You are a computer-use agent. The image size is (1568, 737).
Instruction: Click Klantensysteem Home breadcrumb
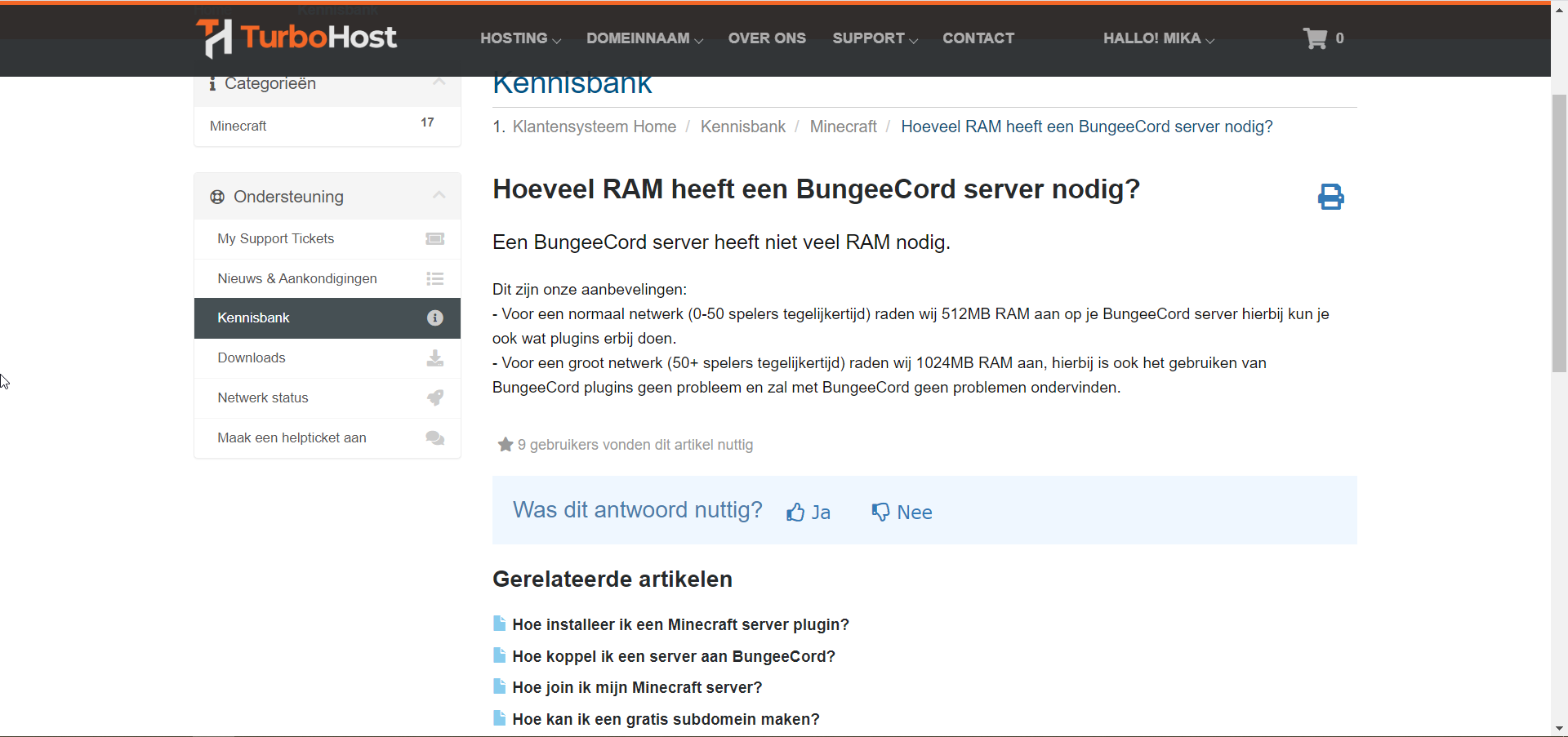click(x=594, y=127)
